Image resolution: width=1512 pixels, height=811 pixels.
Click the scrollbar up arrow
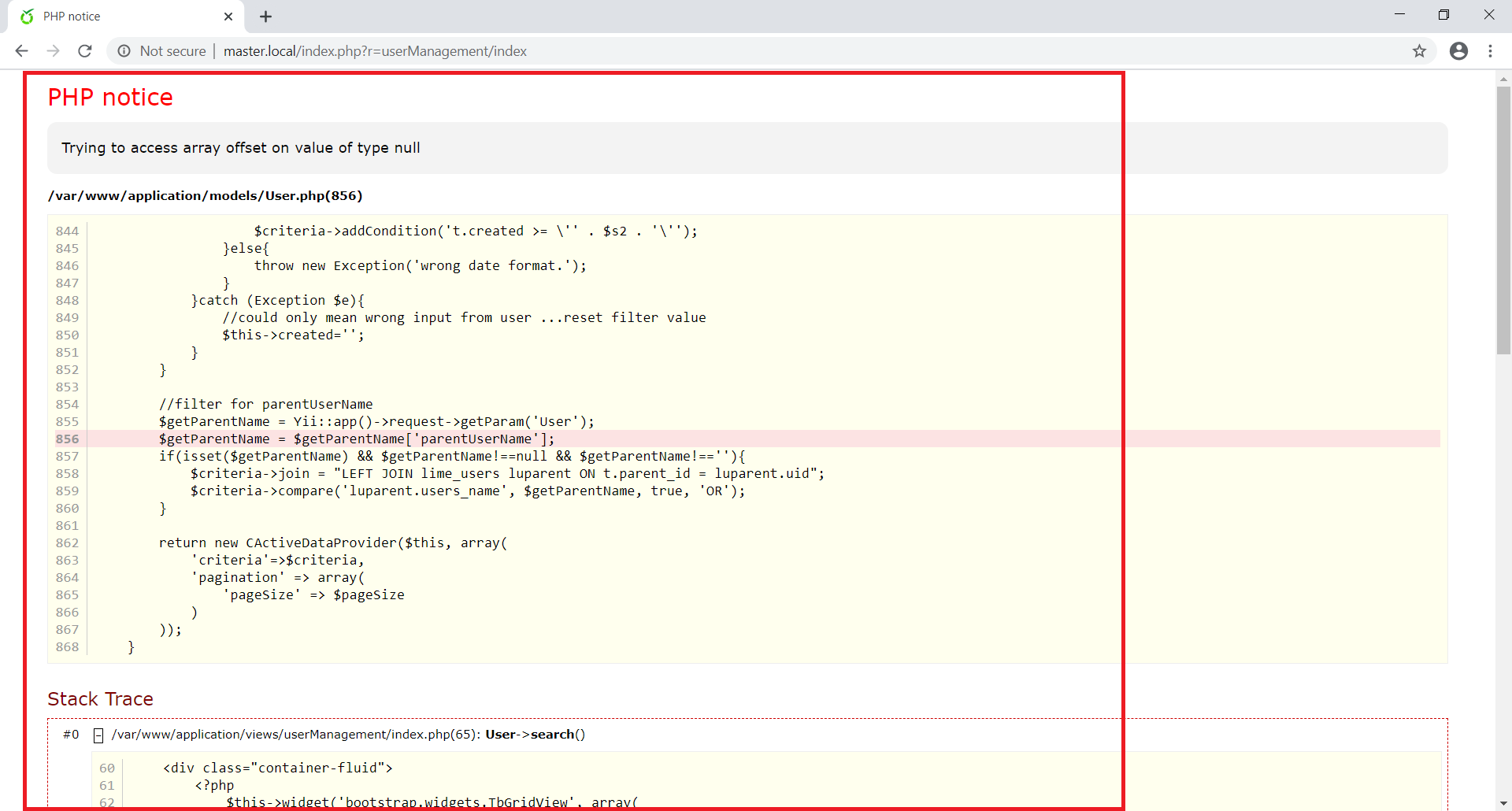pos(1503,79)
